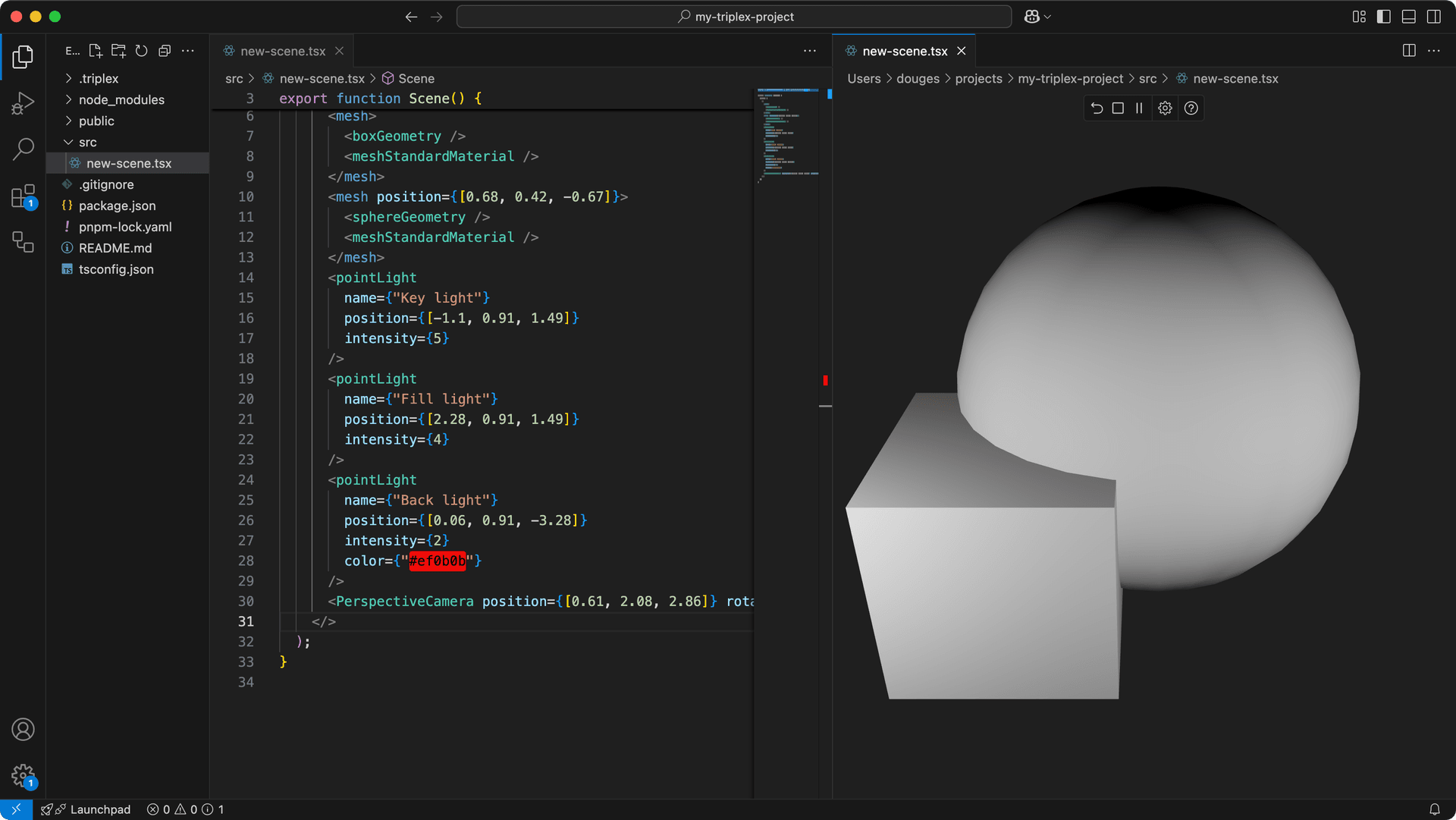Open the help icon in preview toolbar

[x=1191, y=108]
